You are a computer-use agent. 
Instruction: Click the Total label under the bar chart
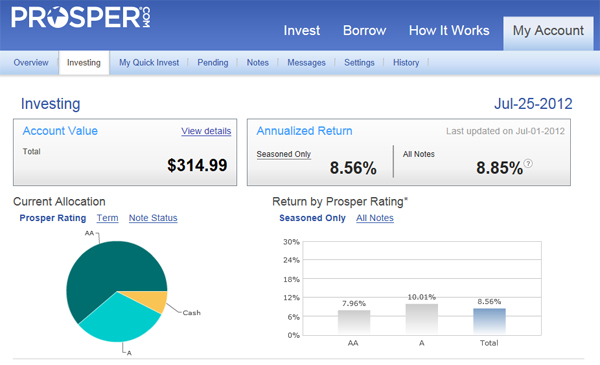click(x=489, y=343)
